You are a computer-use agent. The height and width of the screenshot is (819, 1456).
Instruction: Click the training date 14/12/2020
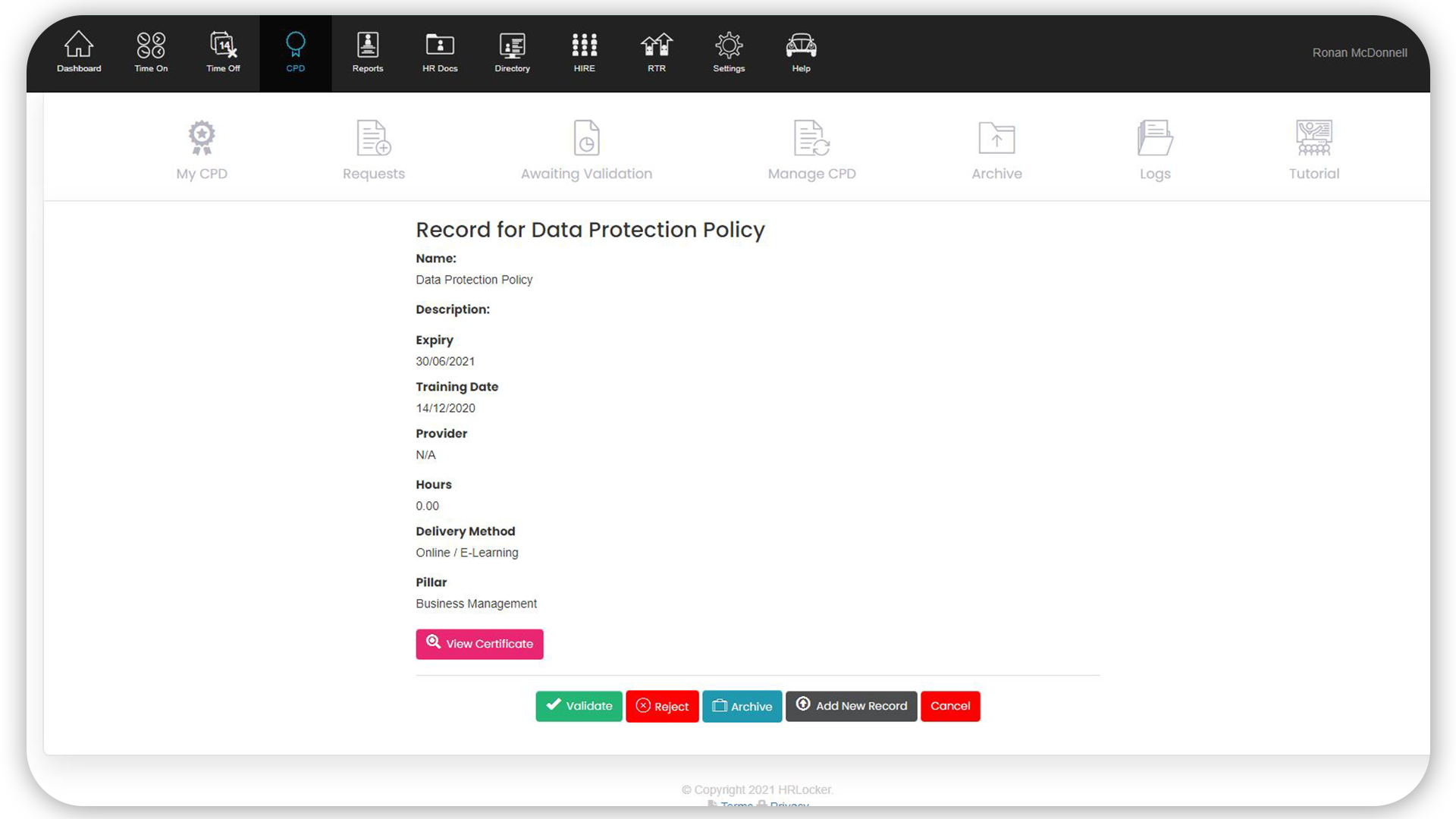click(445, 408)
